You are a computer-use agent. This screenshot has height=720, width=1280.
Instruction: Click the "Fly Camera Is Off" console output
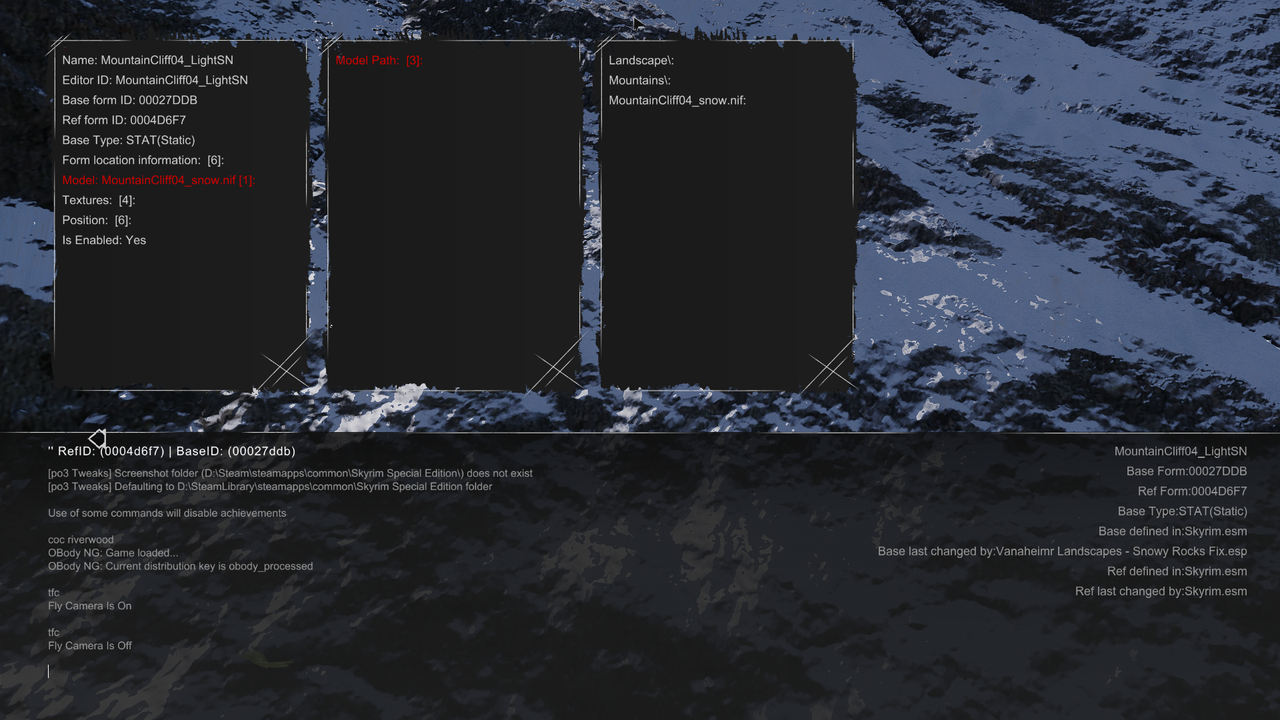tap(90, 646)
